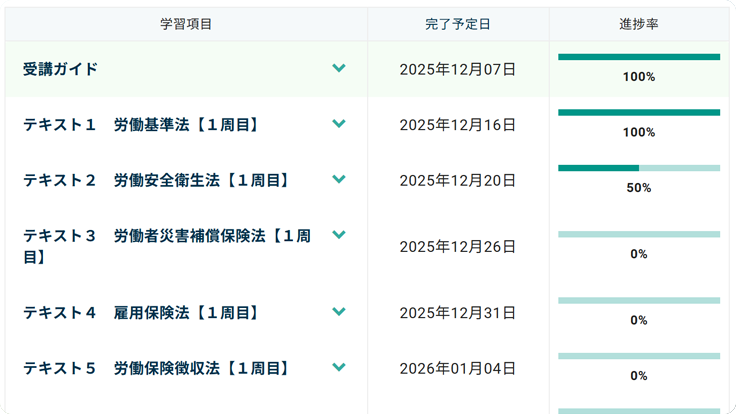Screen dimensions: 736x414
Task: Click the 50% progress bar for 労働安全衛生法
Action: click(638, 168)
